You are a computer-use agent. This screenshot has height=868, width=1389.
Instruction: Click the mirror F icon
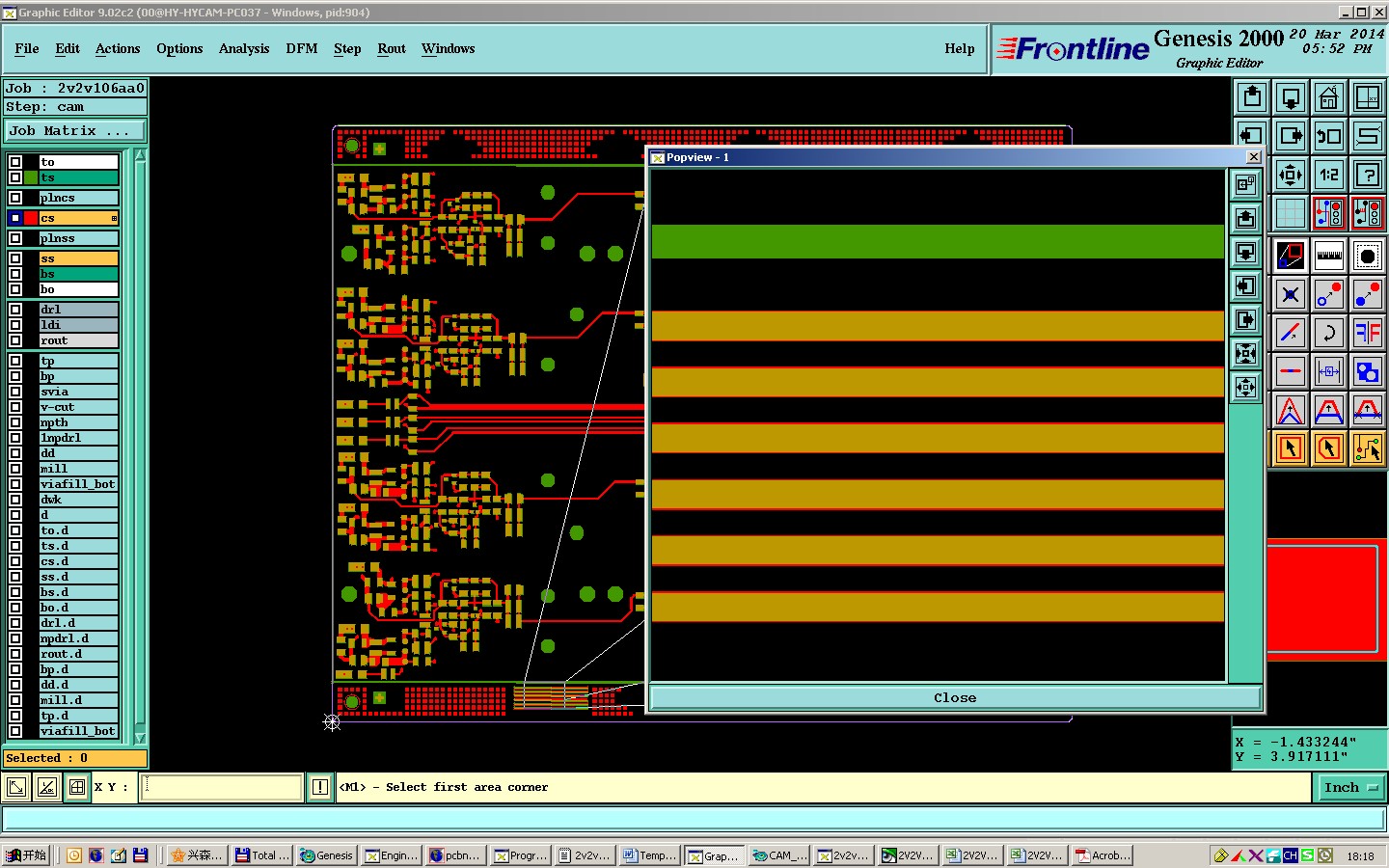(x=1368, y=333)
